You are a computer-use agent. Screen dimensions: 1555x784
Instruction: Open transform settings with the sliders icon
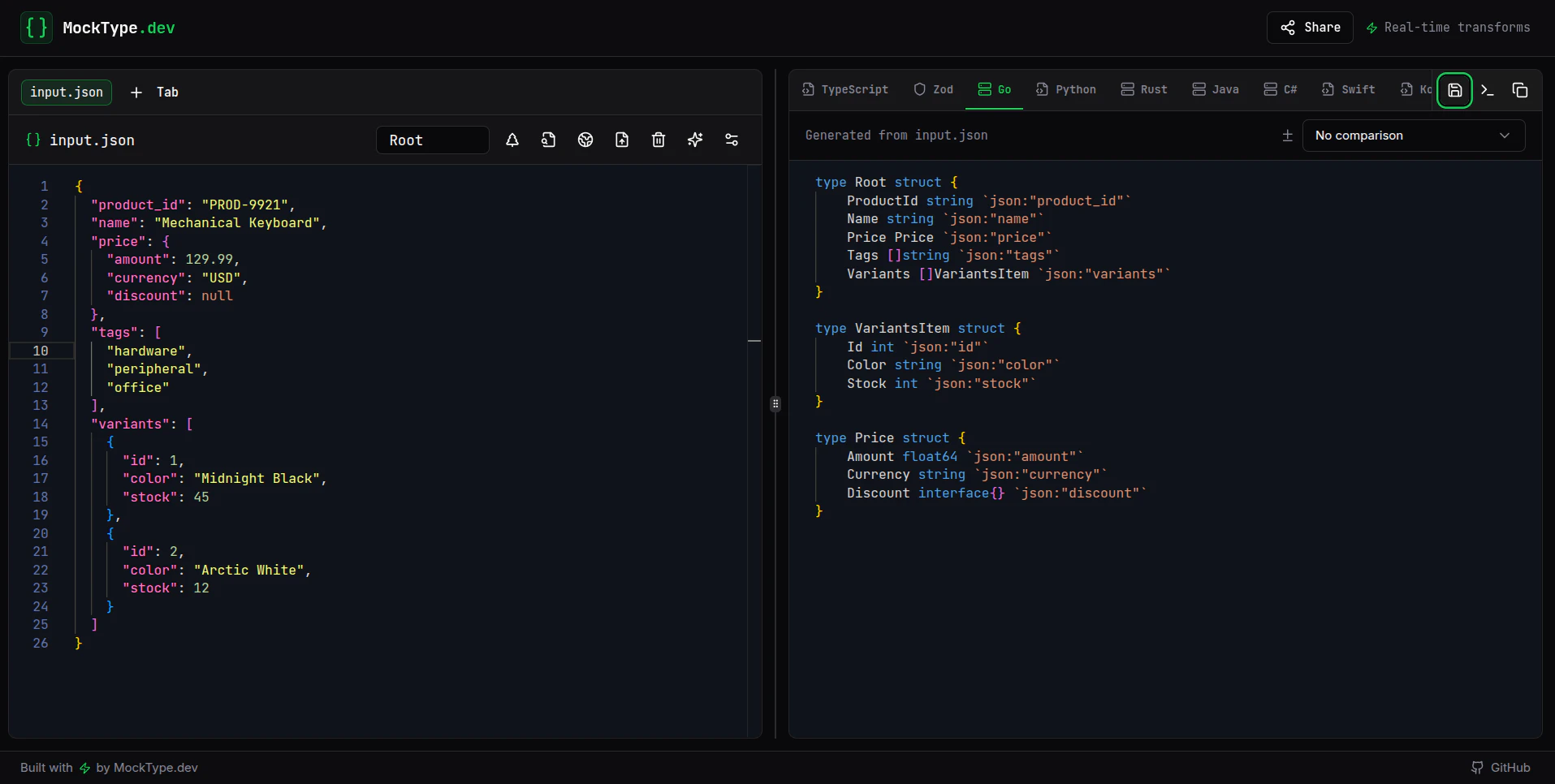732,140
